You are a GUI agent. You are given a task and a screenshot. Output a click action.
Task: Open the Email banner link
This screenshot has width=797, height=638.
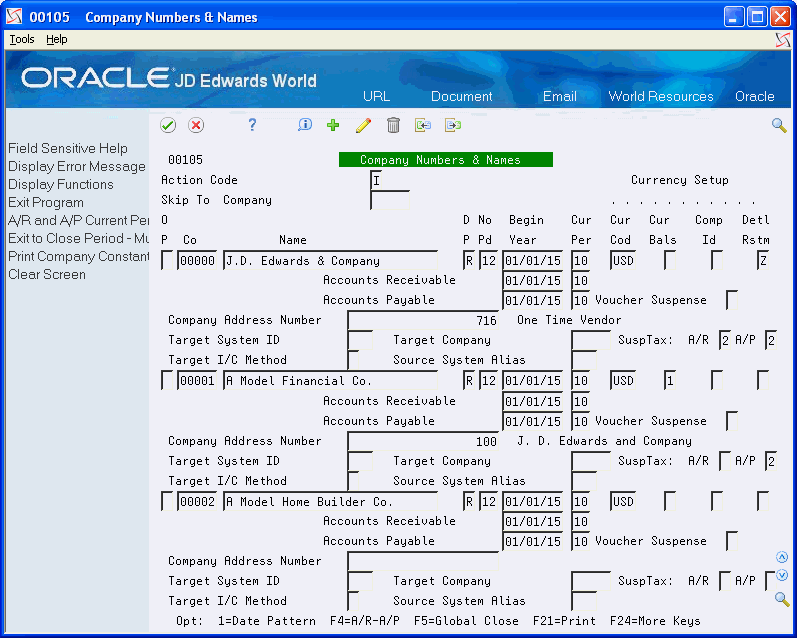pos(560,96)
